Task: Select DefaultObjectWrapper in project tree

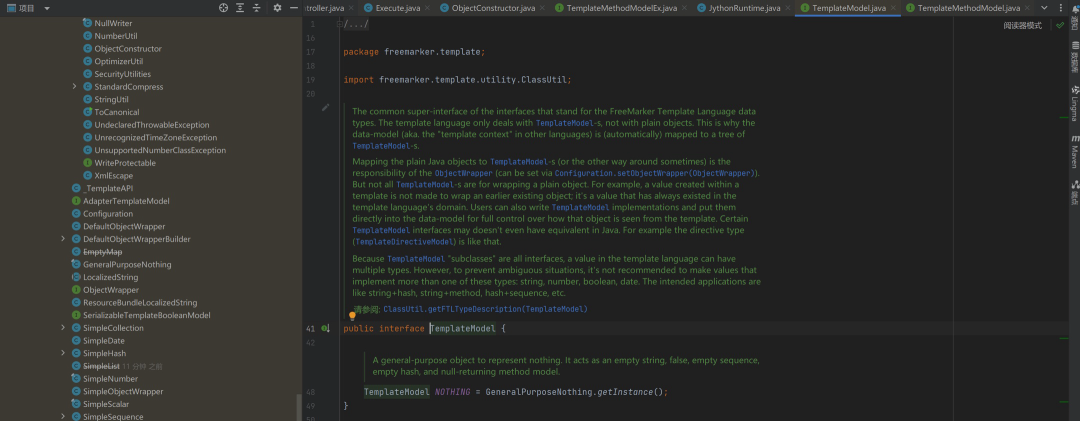Action: coord(124,227)
